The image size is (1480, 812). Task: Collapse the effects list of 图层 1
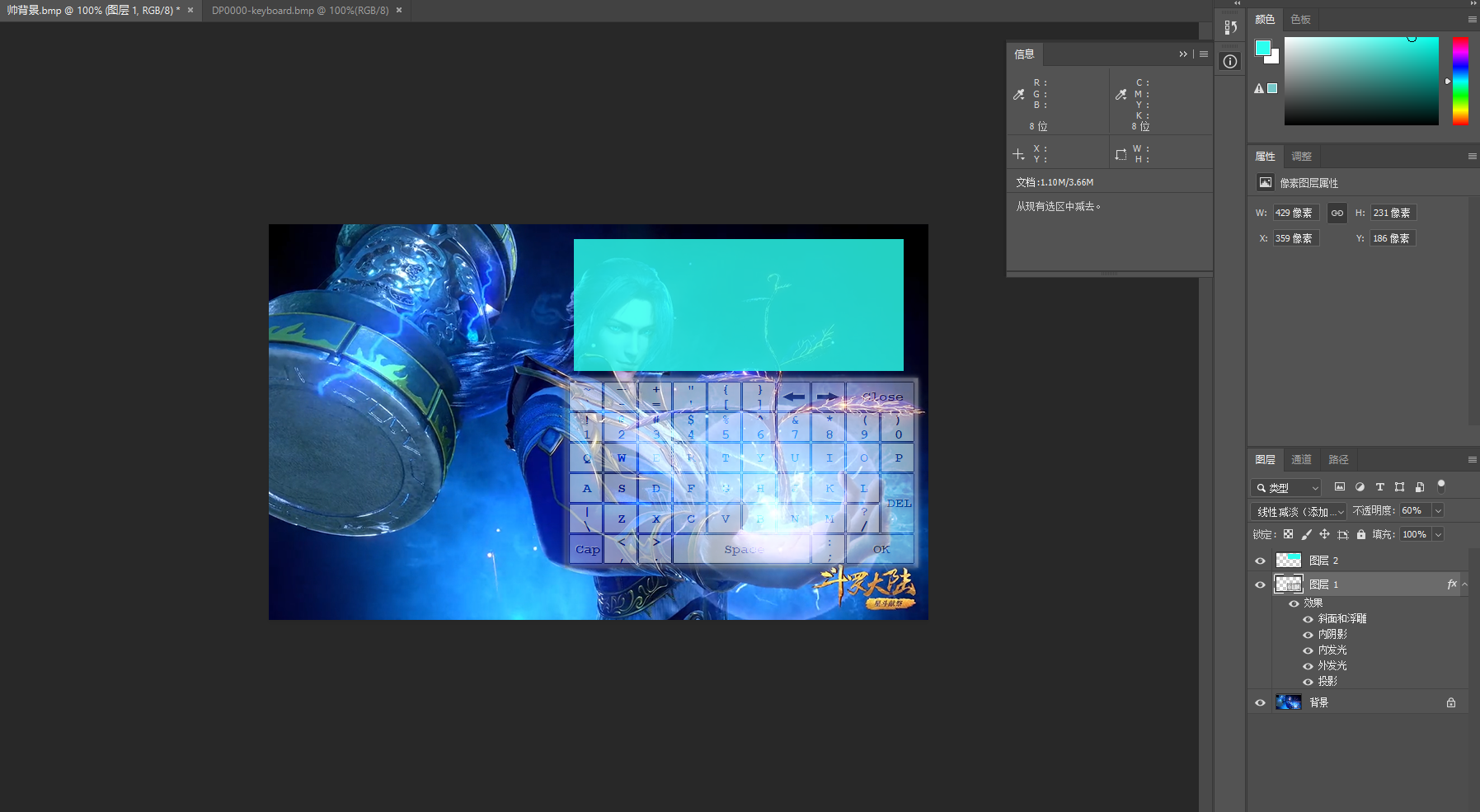click(1464, 584)
